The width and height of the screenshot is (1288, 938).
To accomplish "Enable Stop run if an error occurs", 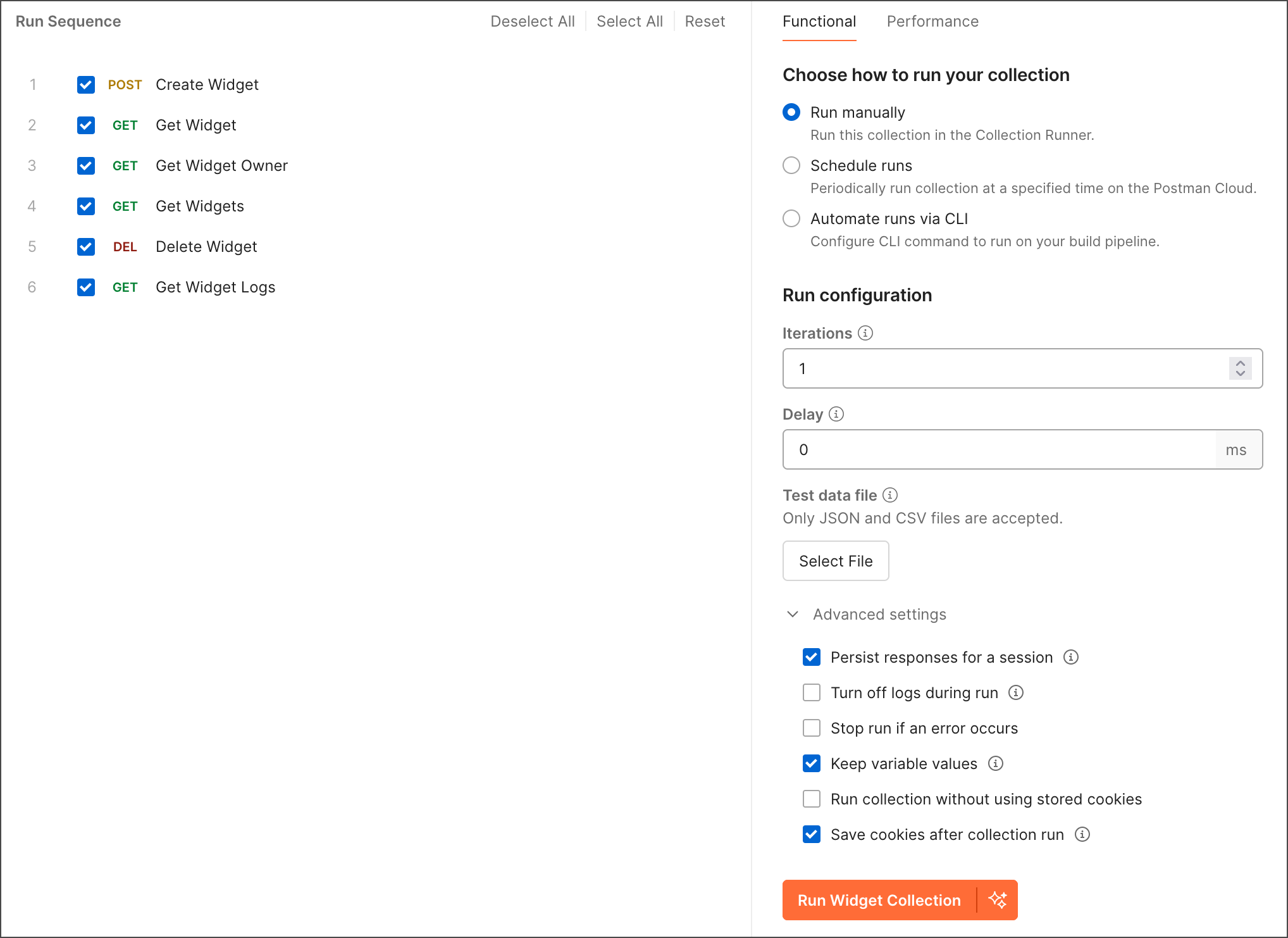I will click(x=812, y=728).
